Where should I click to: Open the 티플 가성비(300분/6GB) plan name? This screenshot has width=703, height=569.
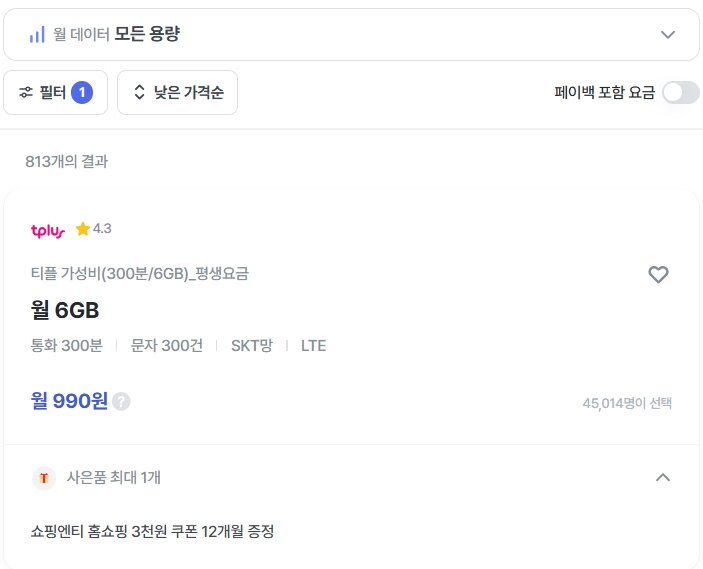(139, 273)
